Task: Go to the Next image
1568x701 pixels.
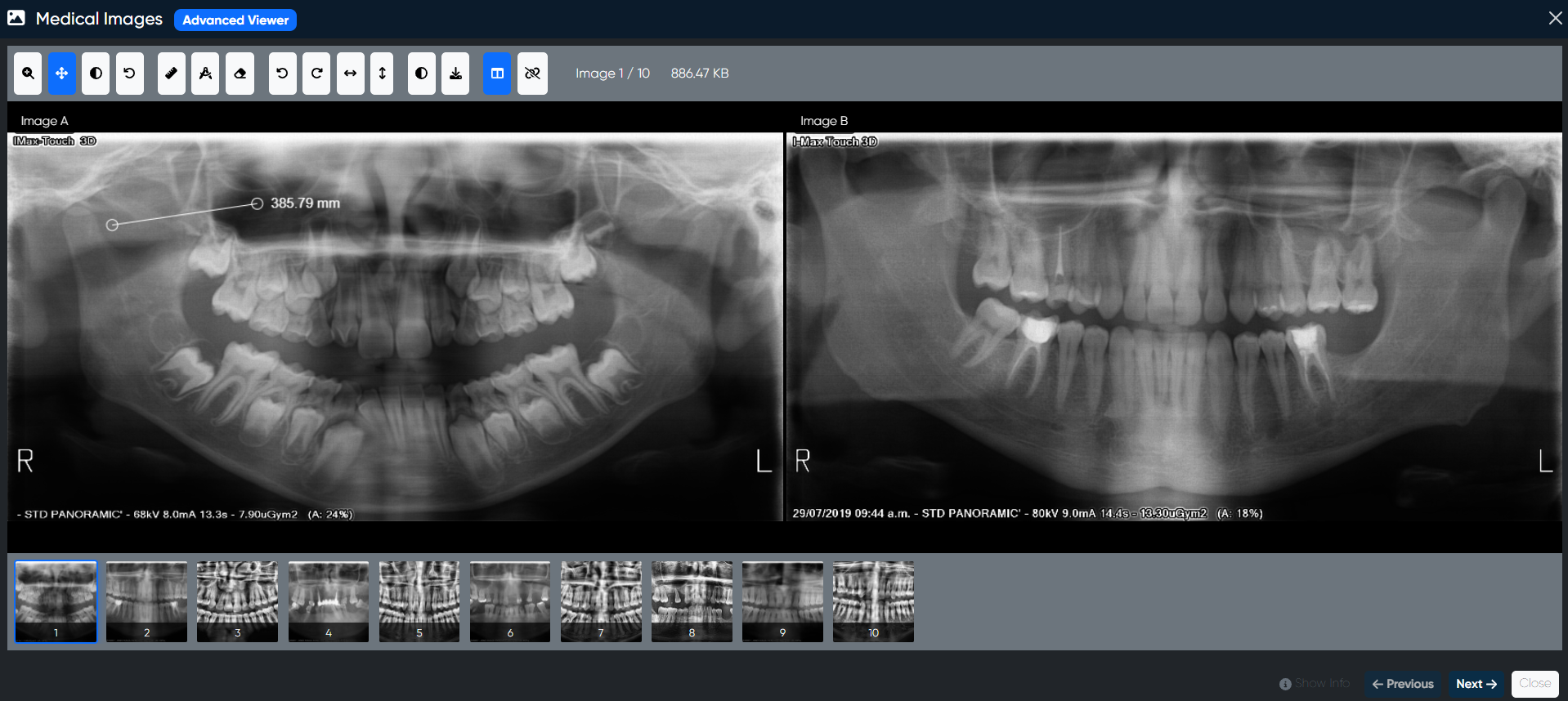Action: 1476,684
